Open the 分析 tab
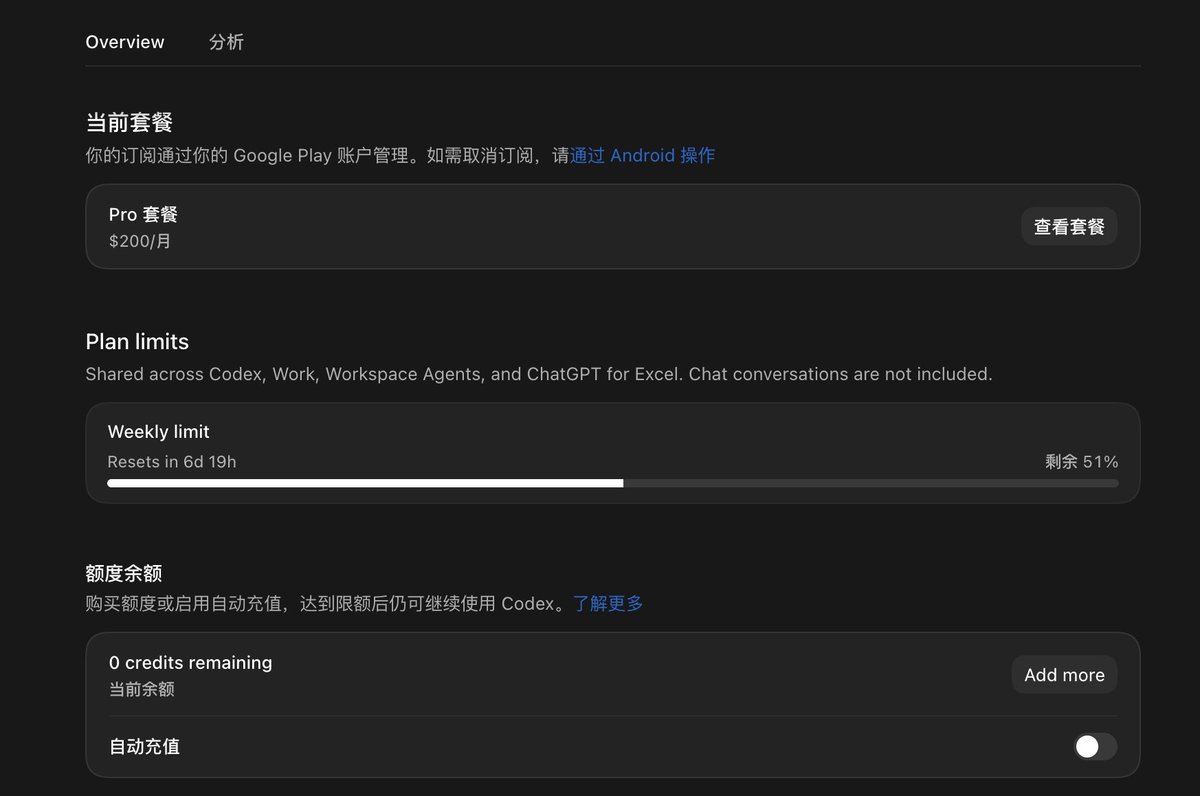 pos(226,42)
